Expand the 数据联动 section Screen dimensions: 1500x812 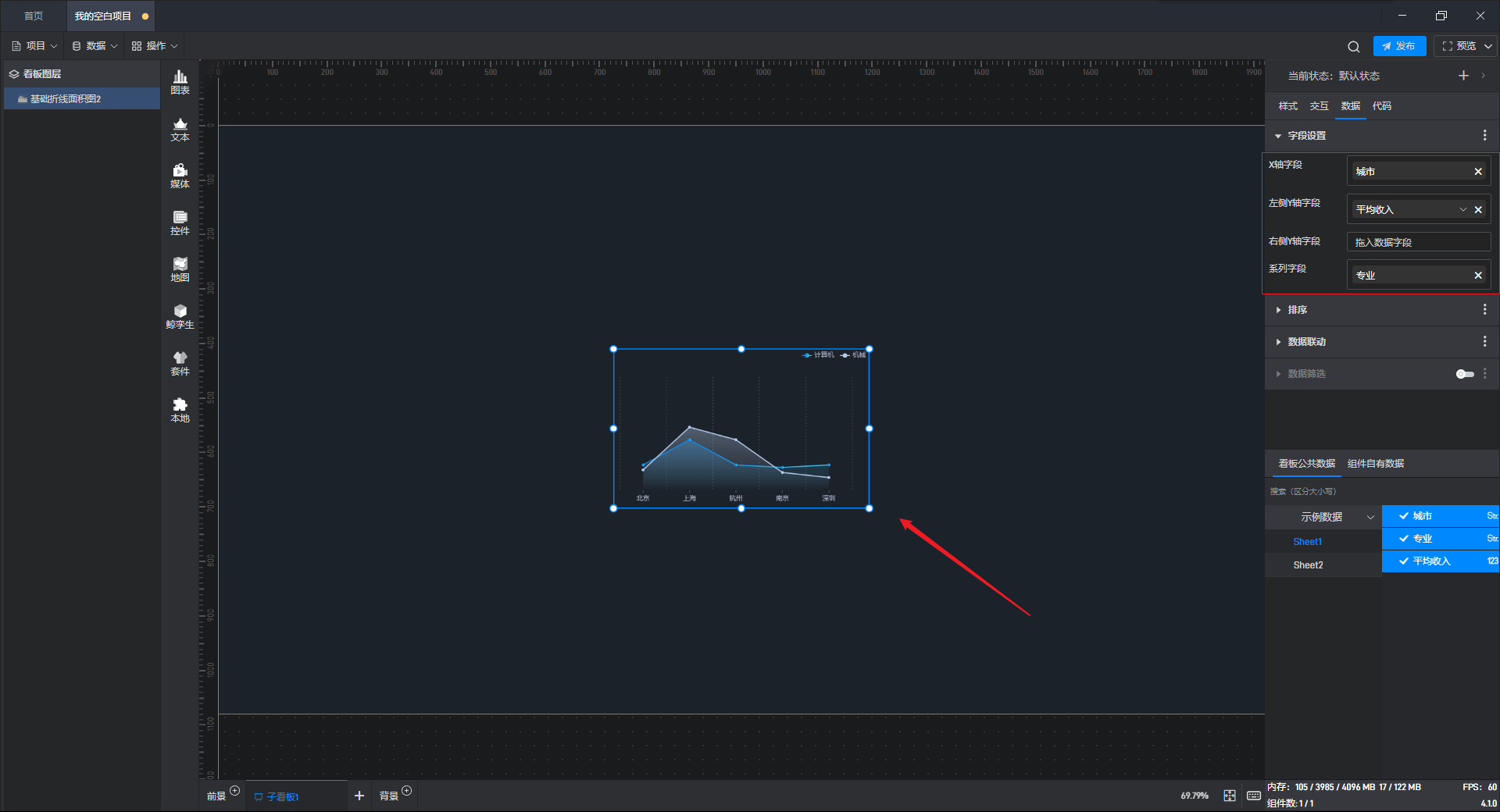[1278, 342]
